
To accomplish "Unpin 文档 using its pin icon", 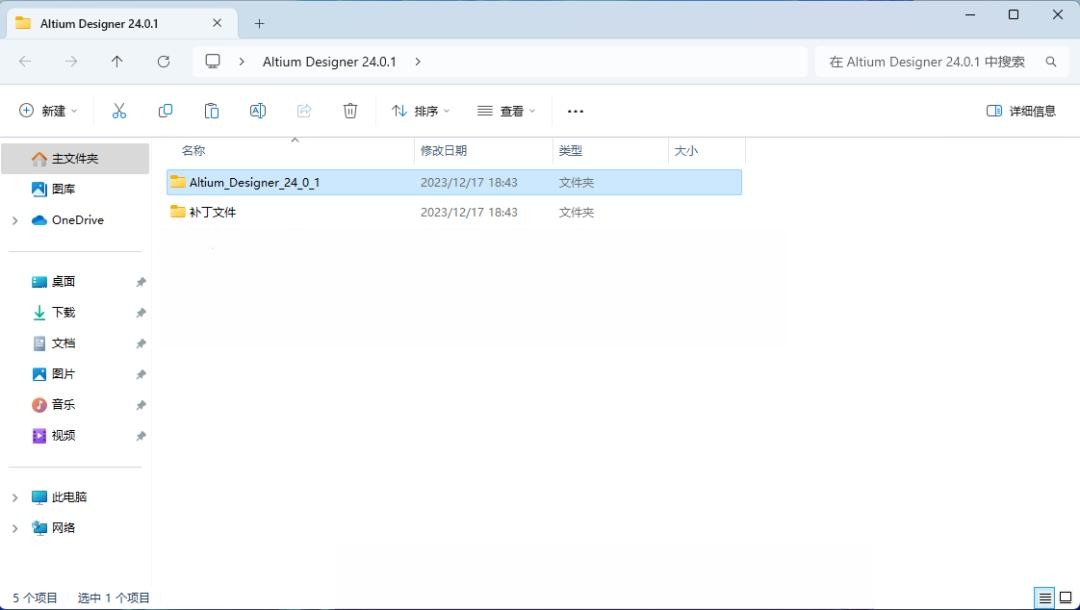I will 141,343.
